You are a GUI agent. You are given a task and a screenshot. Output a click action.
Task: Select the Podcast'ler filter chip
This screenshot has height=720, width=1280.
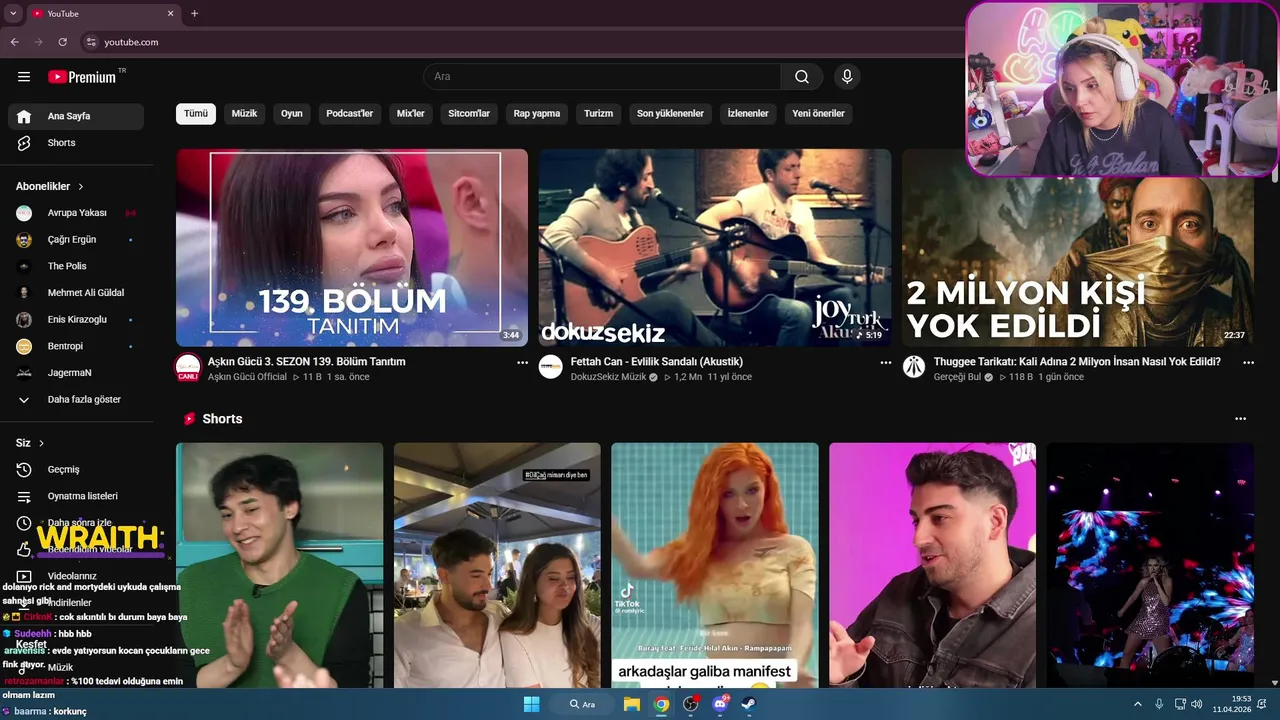click(x=349, y=114)
